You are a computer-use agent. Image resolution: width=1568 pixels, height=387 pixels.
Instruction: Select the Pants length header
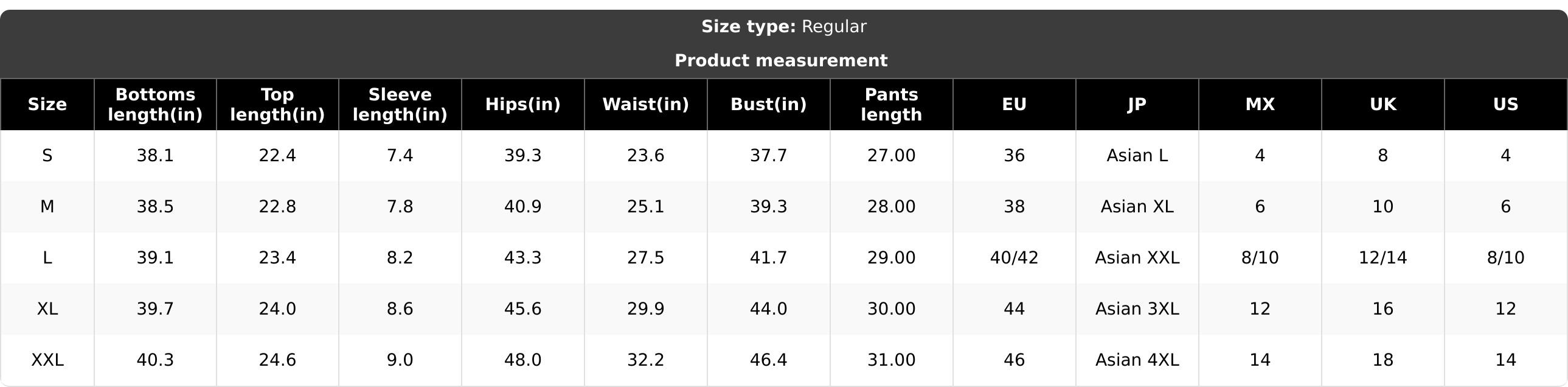tap(892, 104)
